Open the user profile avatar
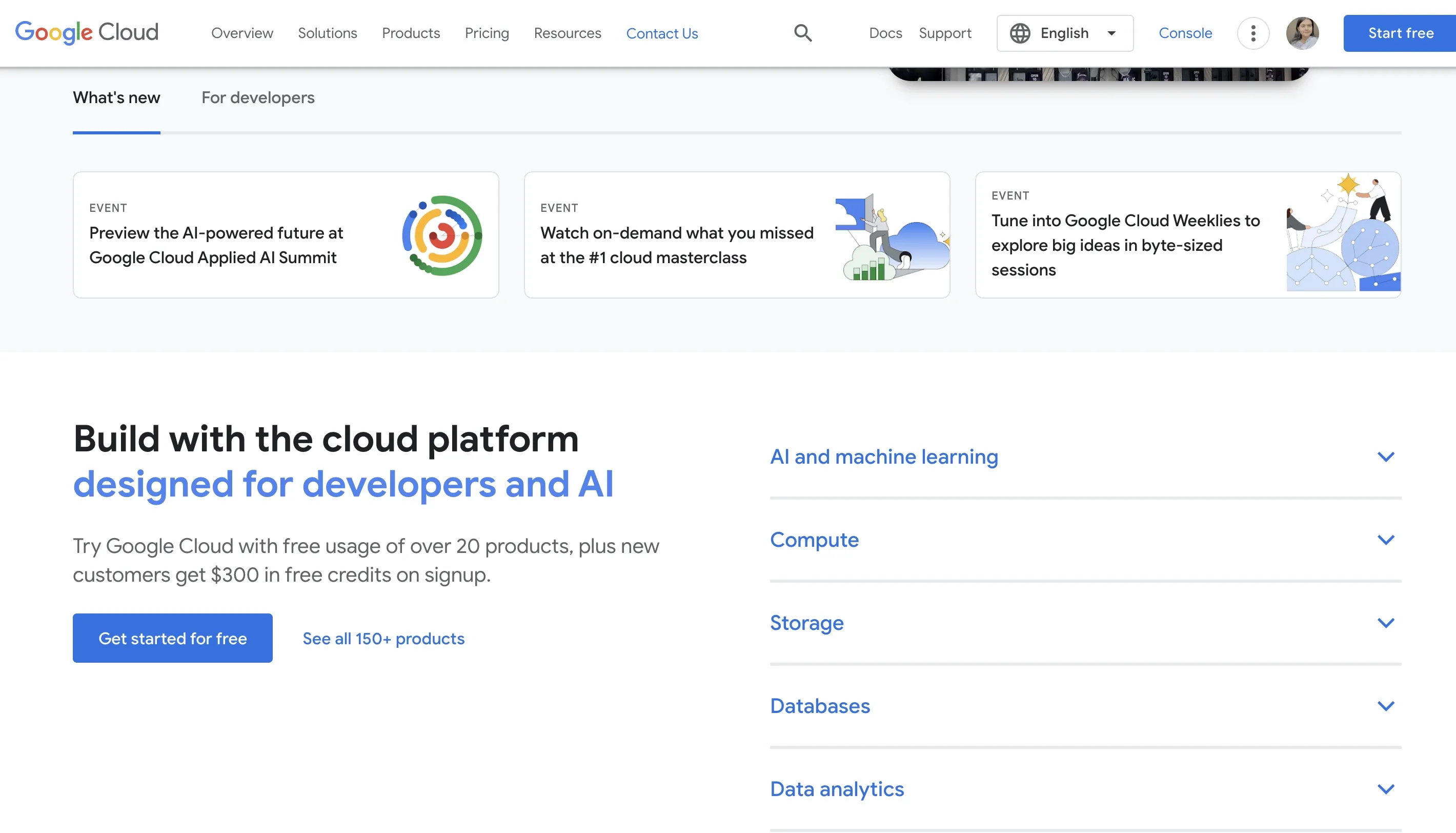1456x833 pixels. coord(1302,33)
